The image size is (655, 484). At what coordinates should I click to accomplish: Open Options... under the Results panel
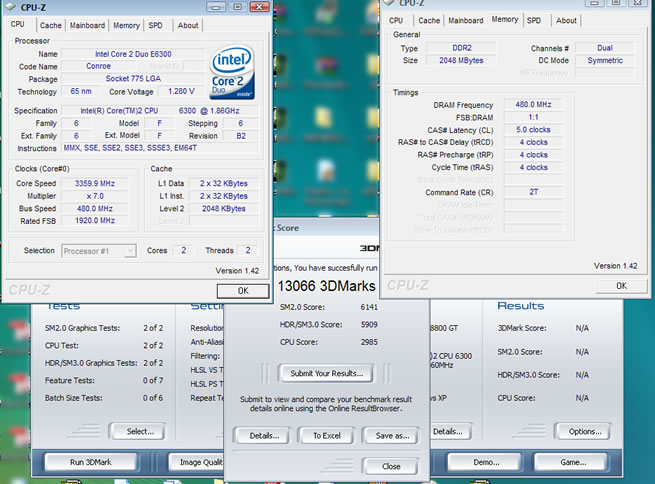coord(583,431)
